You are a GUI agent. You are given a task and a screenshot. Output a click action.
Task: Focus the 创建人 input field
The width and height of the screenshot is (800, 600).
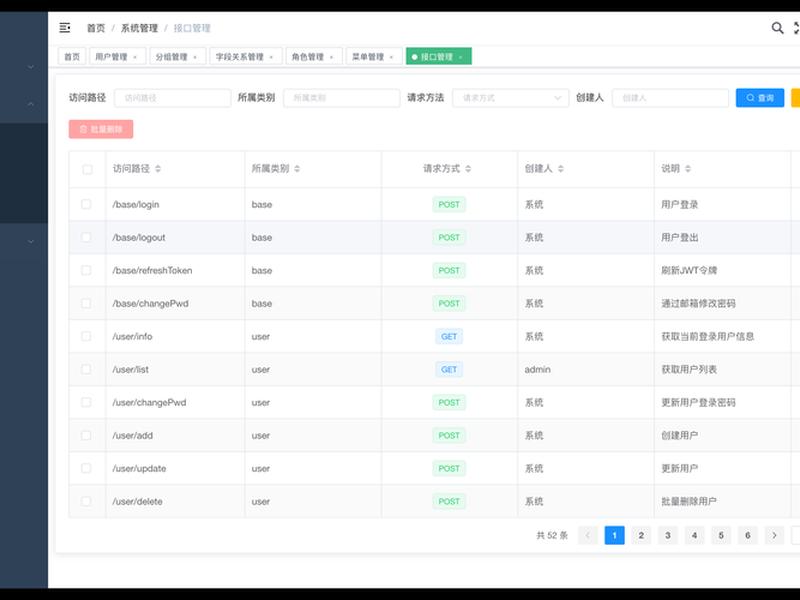[x=670, y=97]
